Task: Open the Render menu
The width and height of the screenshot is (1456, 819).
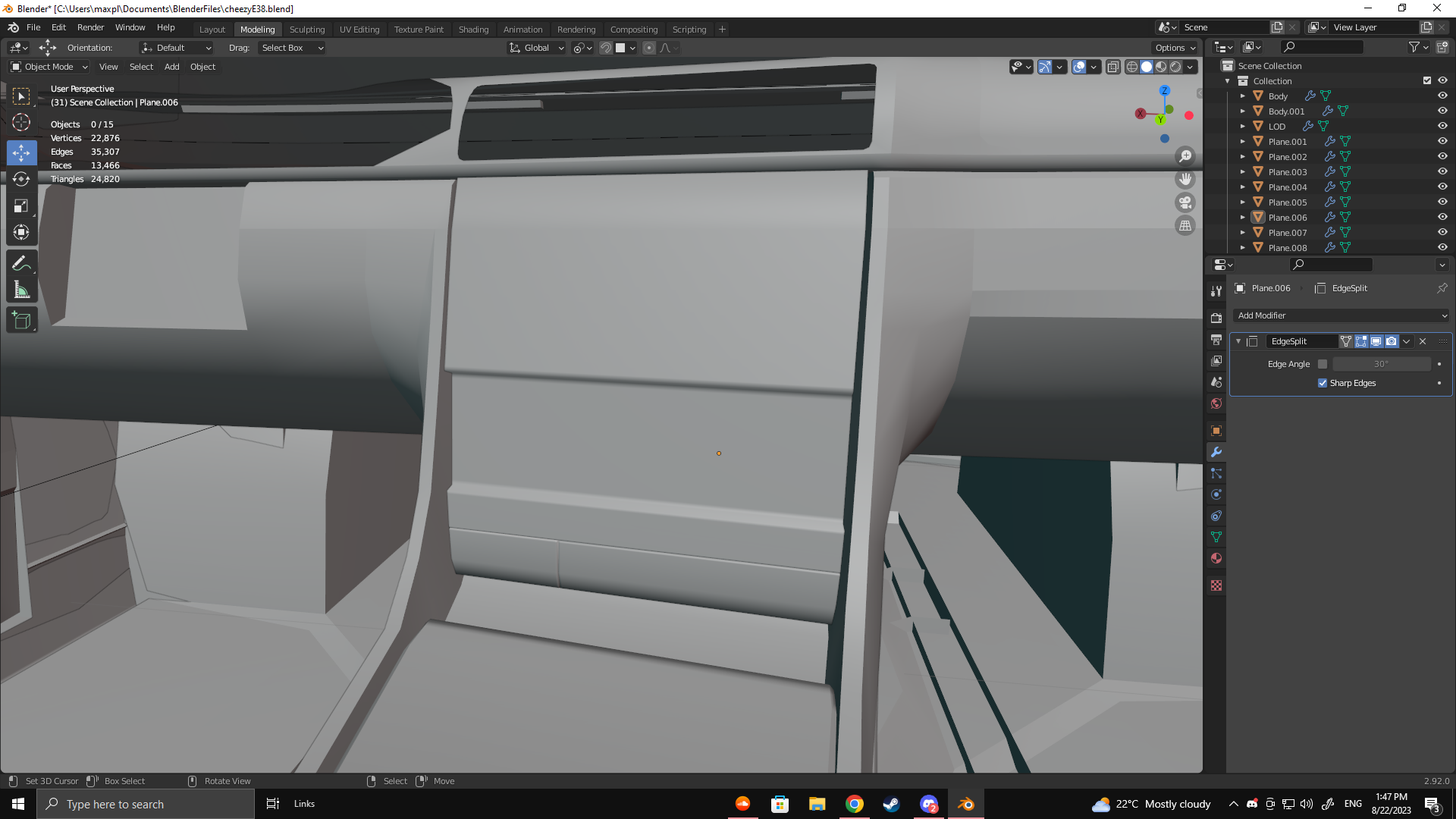Action: [90, 27]
